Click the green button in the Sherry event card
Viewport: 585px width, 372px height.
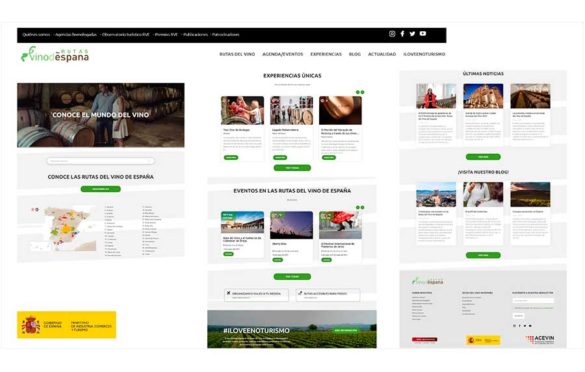[x=278, y=260]
